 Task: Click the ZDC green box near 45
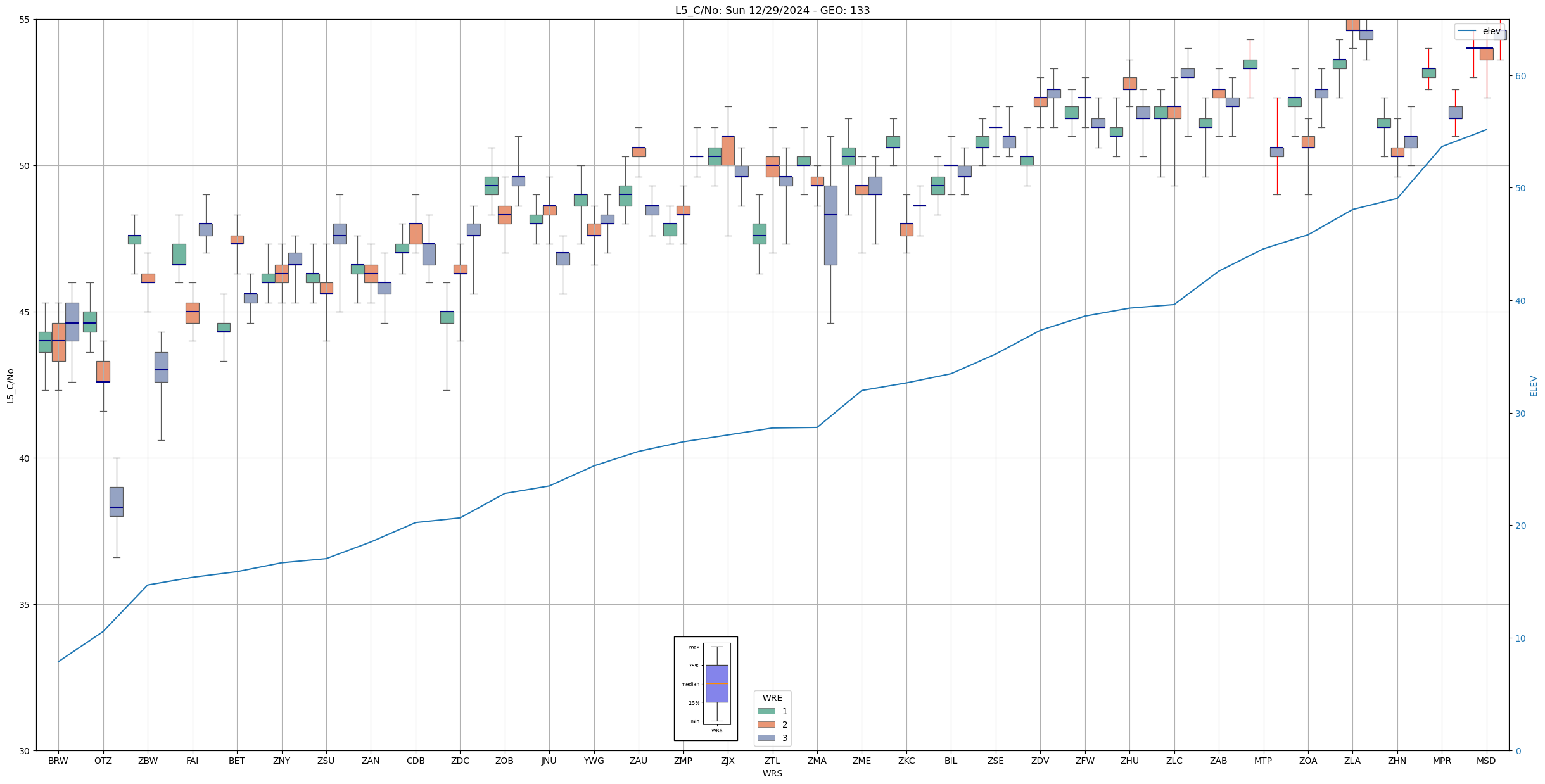tap(447, 317)
